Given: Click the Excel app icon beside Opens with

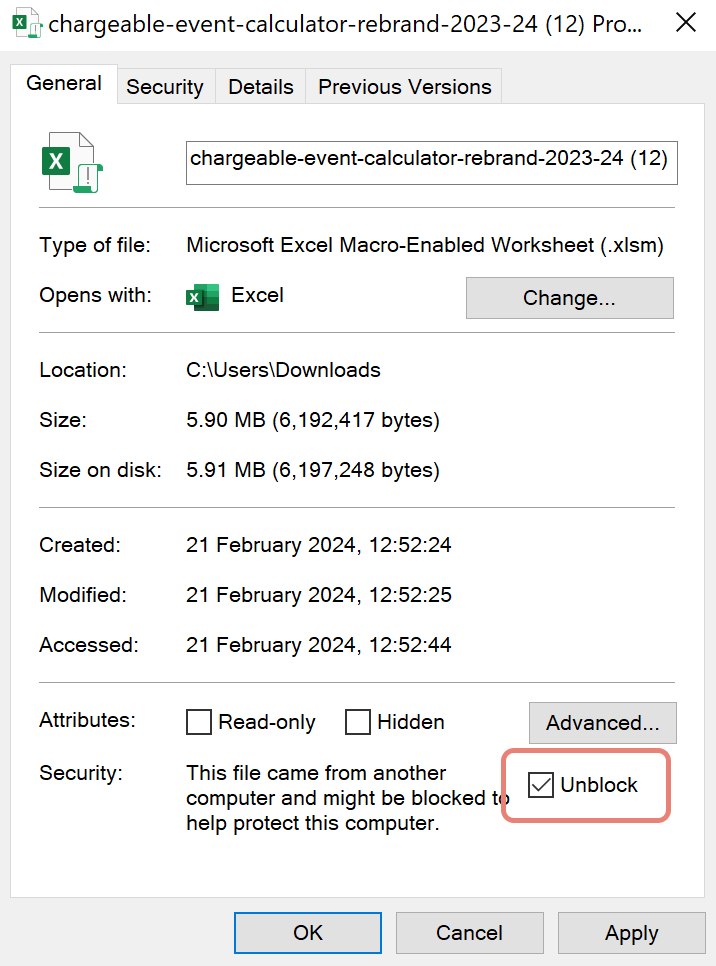Looking at the screenshot, I should 203,297.
